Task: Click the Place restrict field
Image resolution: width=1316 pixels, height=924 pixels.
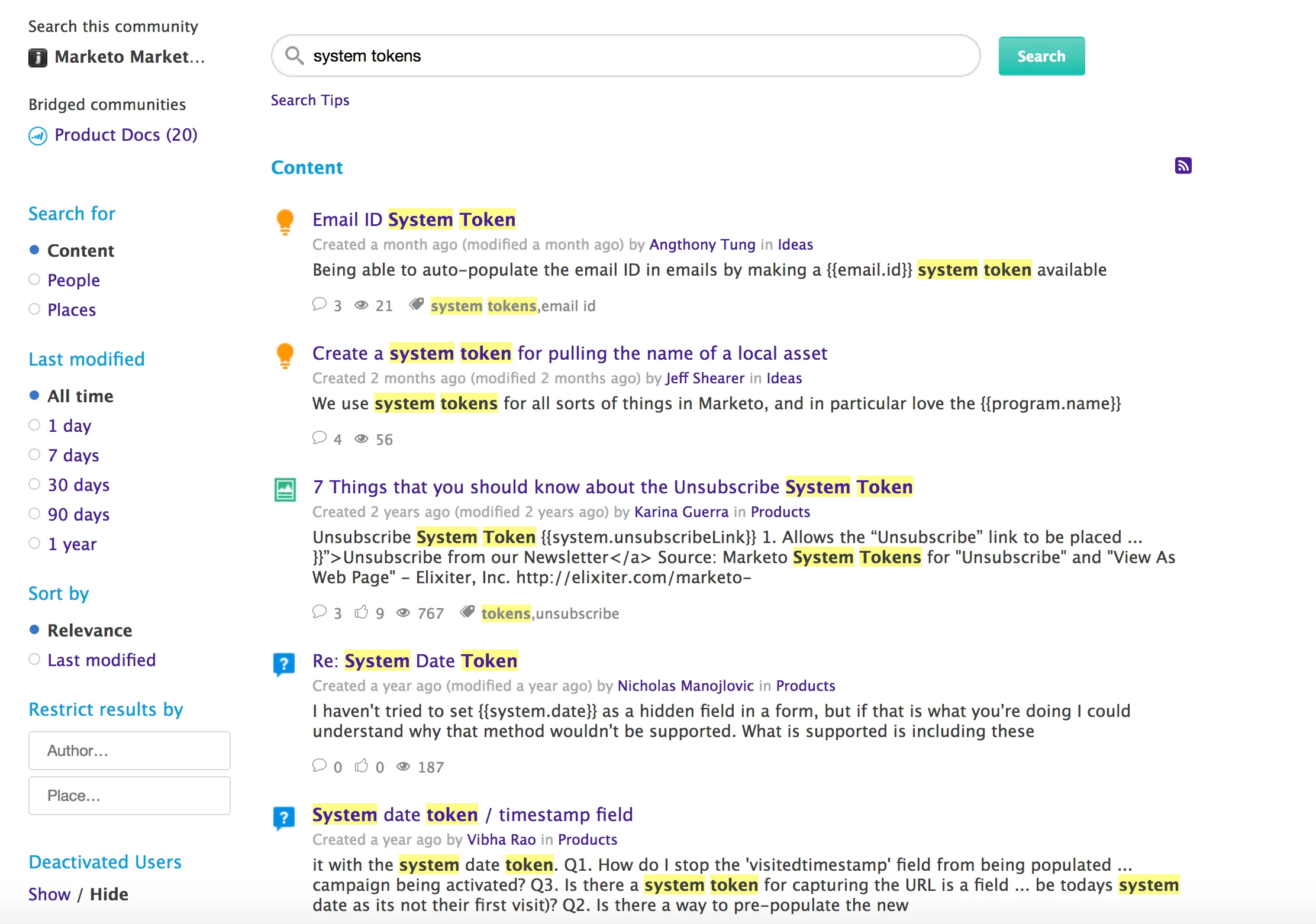Action: [129, 796]
